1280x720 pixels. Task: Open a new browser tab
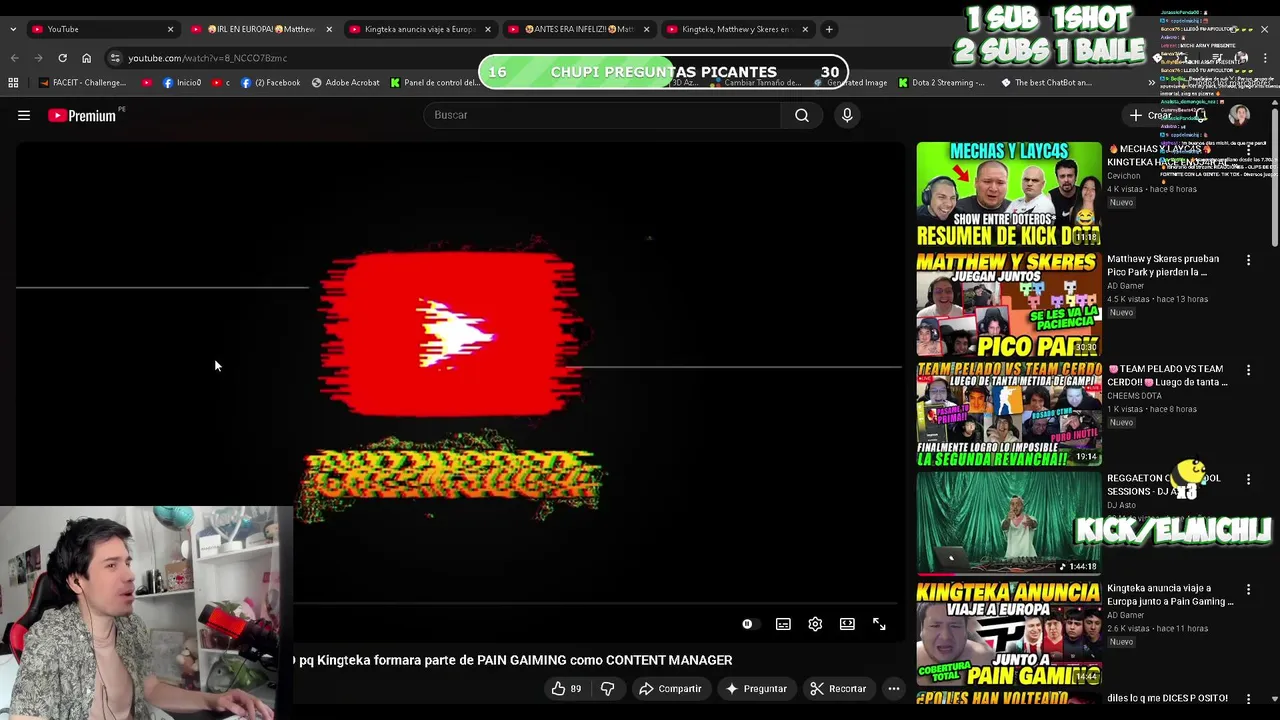point(829,29)
